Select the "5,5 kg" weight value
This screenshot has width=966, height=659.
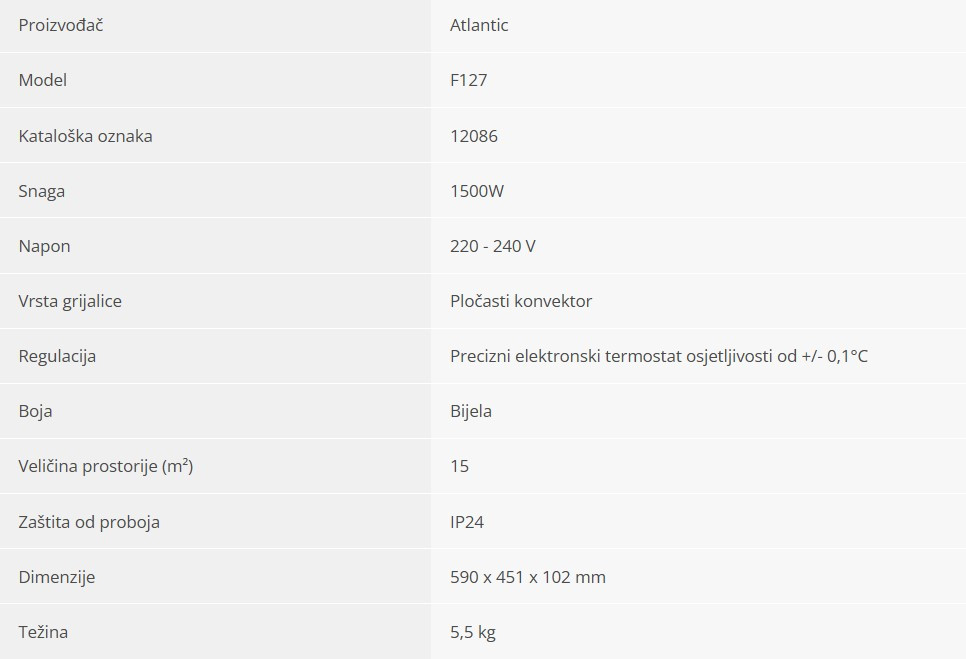pyautogui.click(x=473, y=632)
